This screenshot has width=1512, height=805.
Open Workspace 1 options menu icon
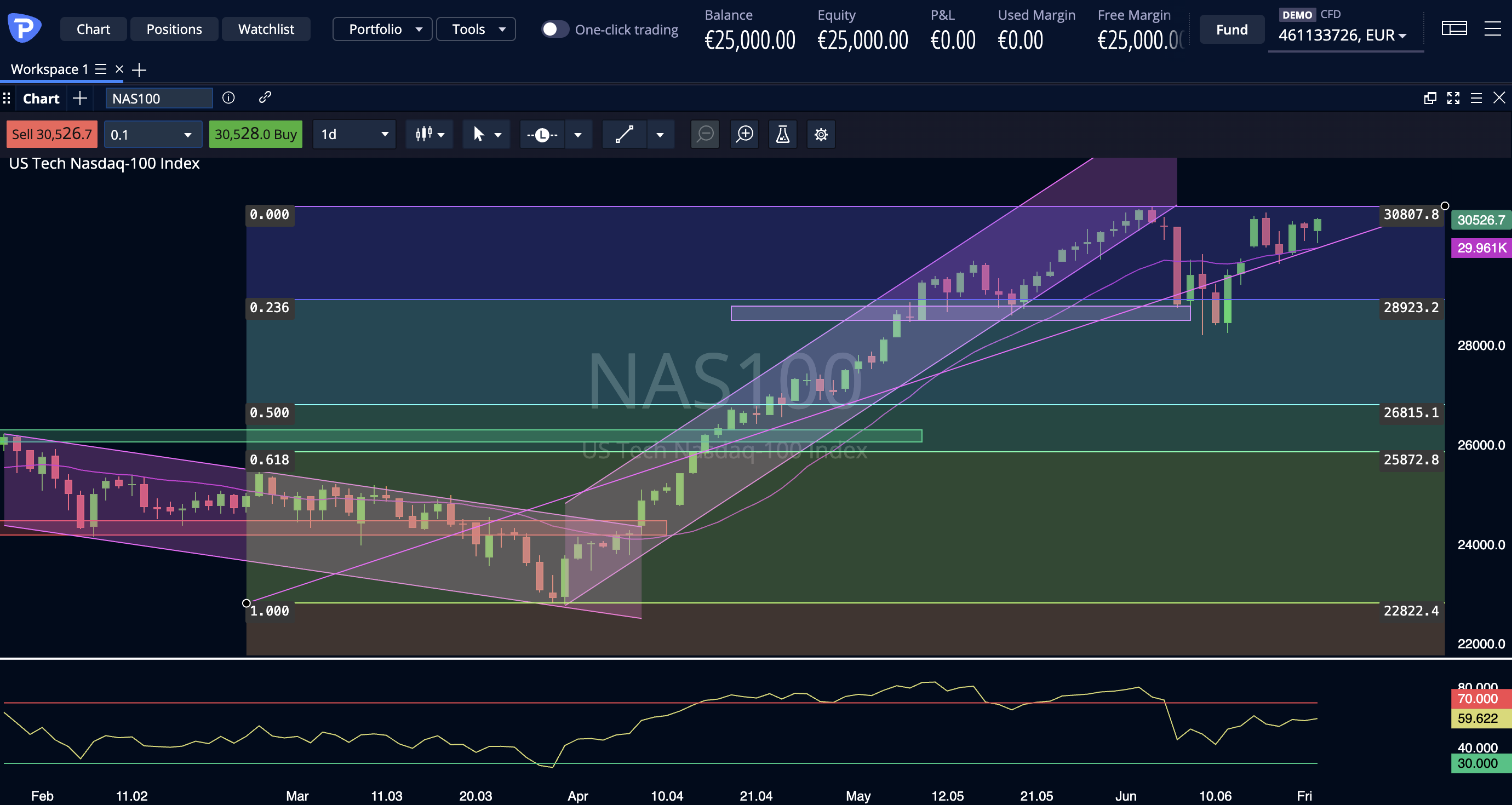coord(101,69)
